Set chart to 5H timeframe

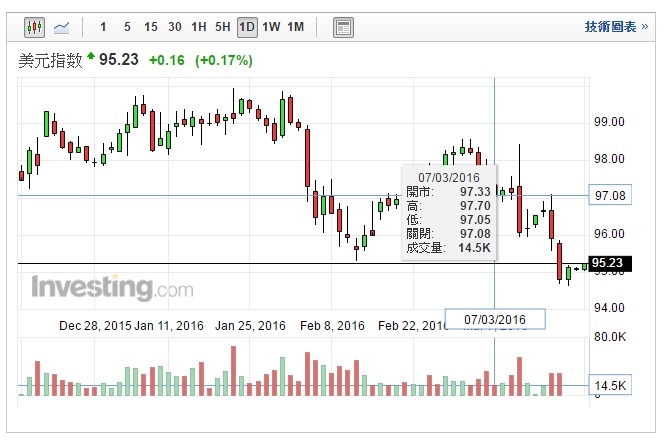[223, 26]
